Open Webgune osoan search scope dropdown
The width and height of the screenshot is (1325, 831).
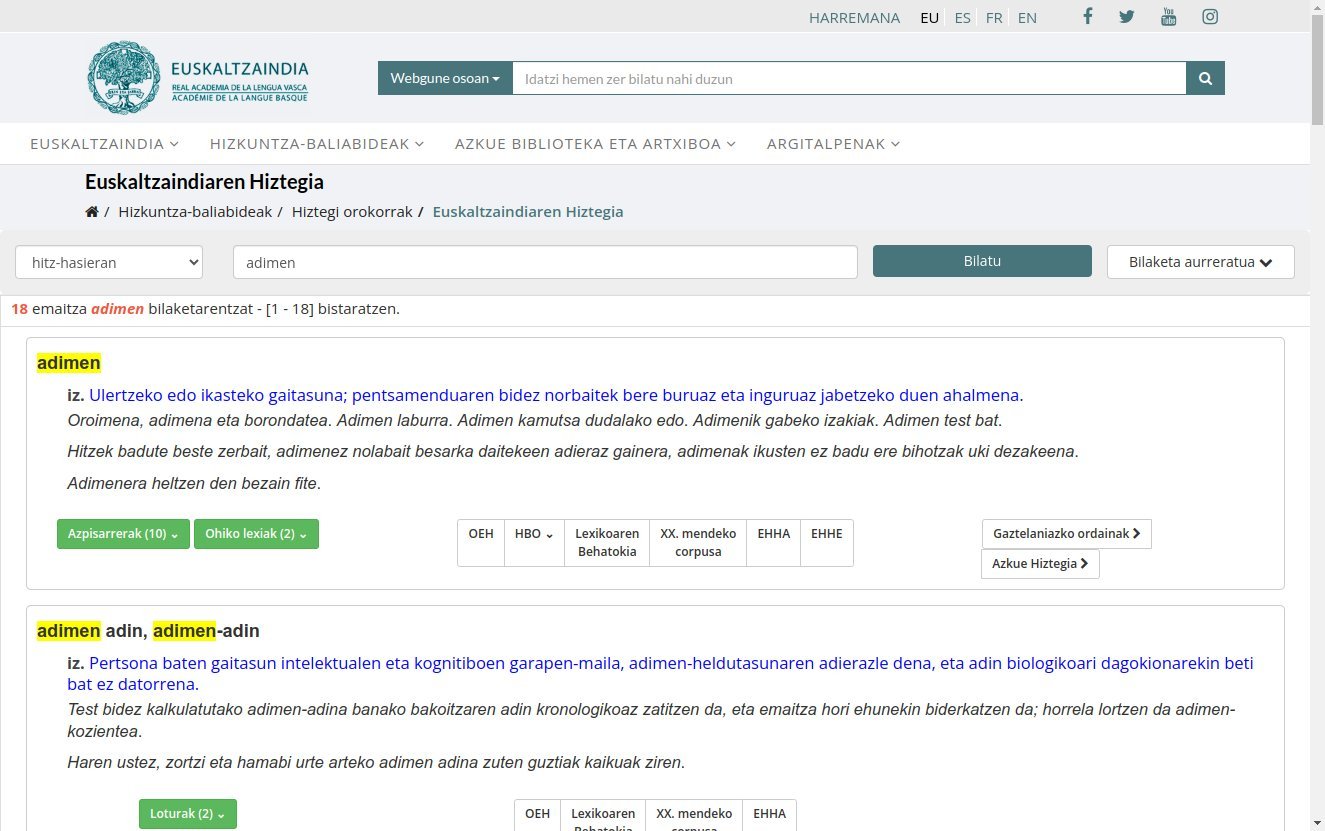pos(445,78)
